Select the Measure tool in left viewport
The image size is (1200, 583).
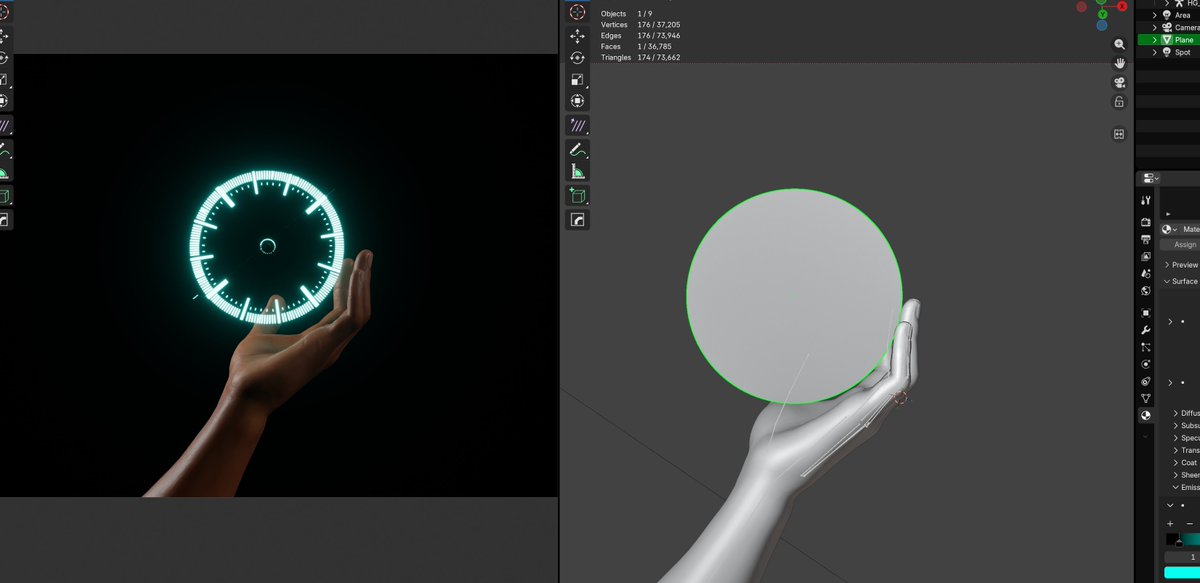tap(3, 172)
